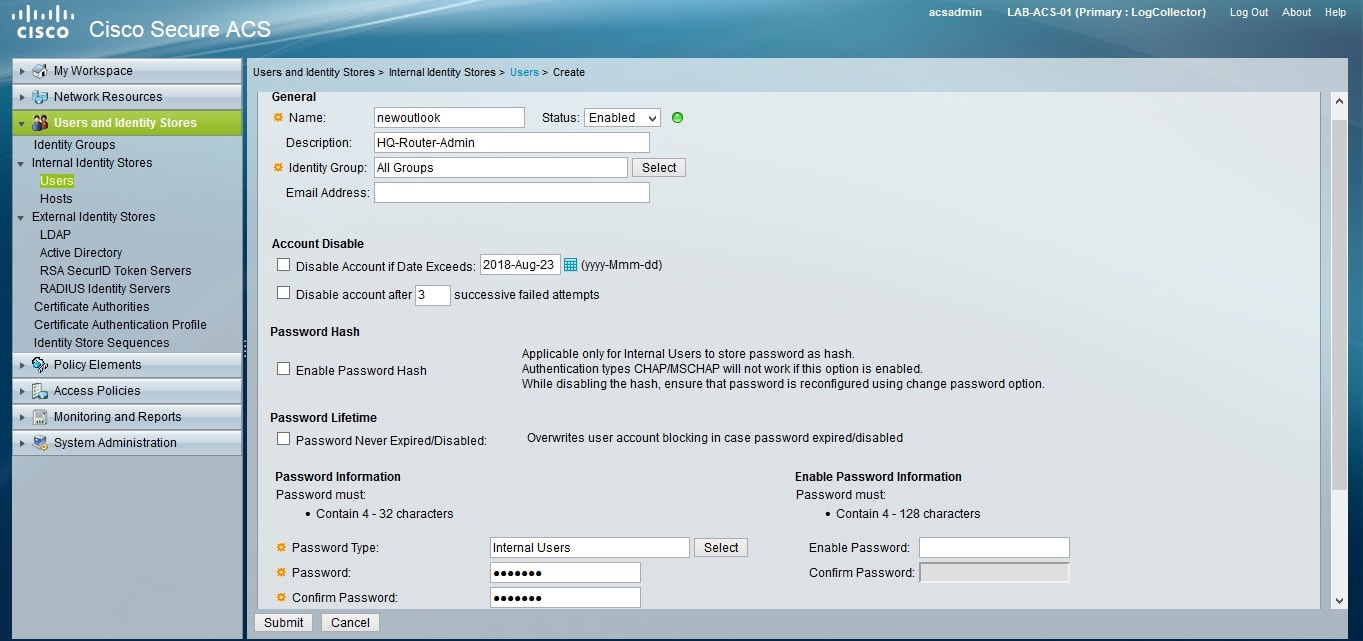Select Users under Internal Identity Stores
The height and width of the screenshot is (641, 1363).
[57, 181]
